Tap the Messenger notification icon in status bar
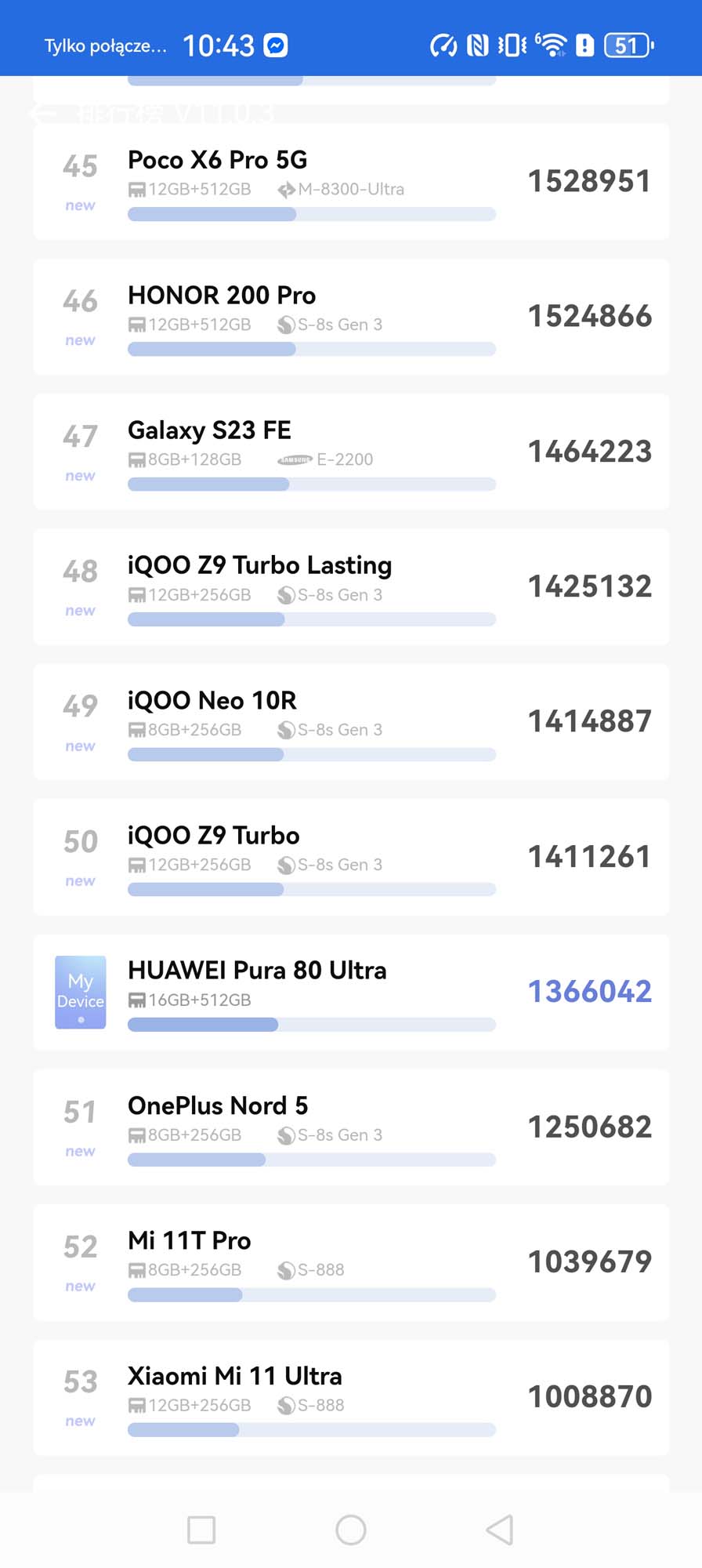This screenshot has height=1568, width=702. click(x=276, y=45)
